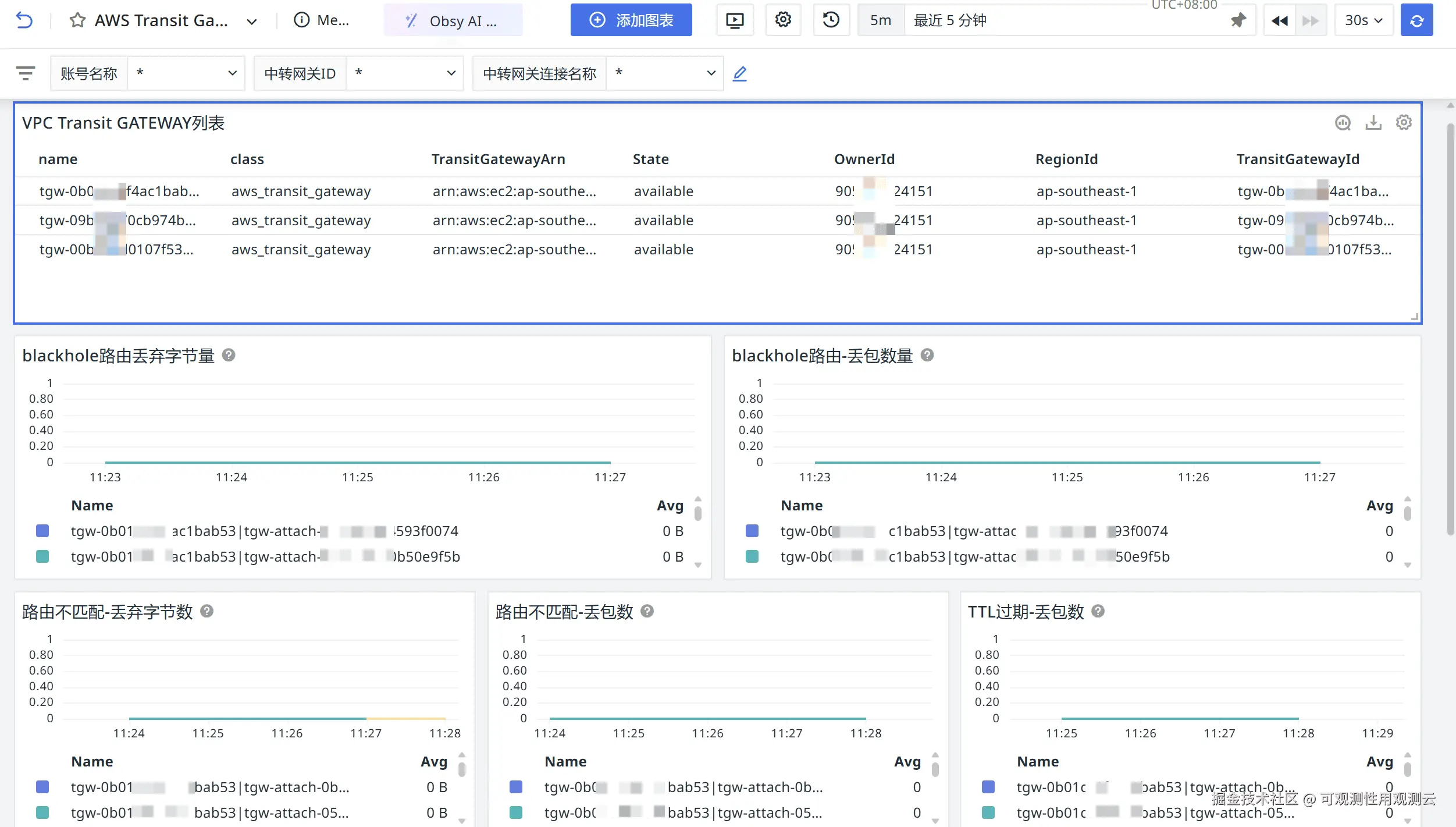Toggle blue series in blackhole packets legend

tap(752, 531)
